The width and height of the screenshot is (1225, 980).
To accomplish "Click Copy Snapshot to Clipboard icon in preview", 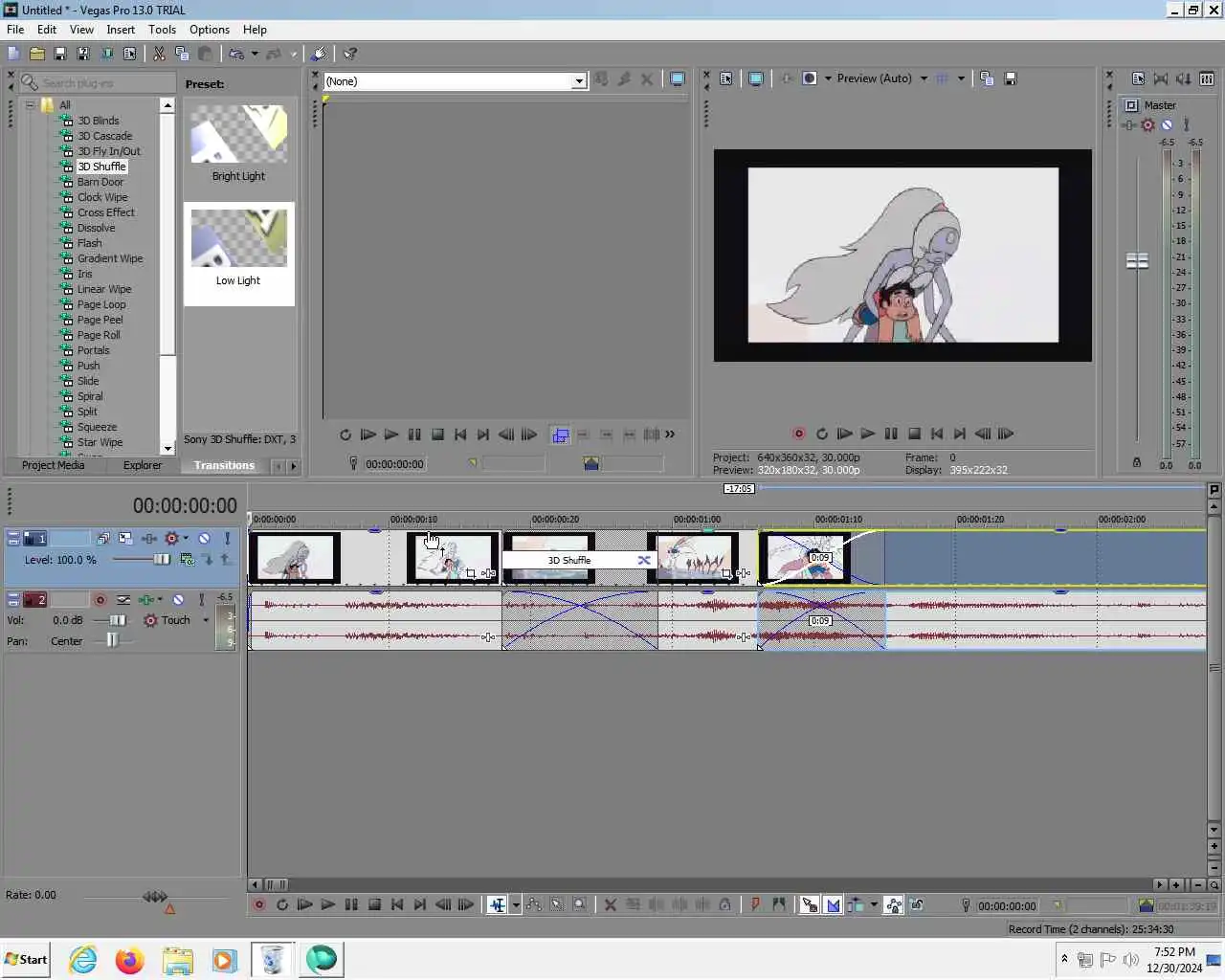I will (x=987, y=78).
